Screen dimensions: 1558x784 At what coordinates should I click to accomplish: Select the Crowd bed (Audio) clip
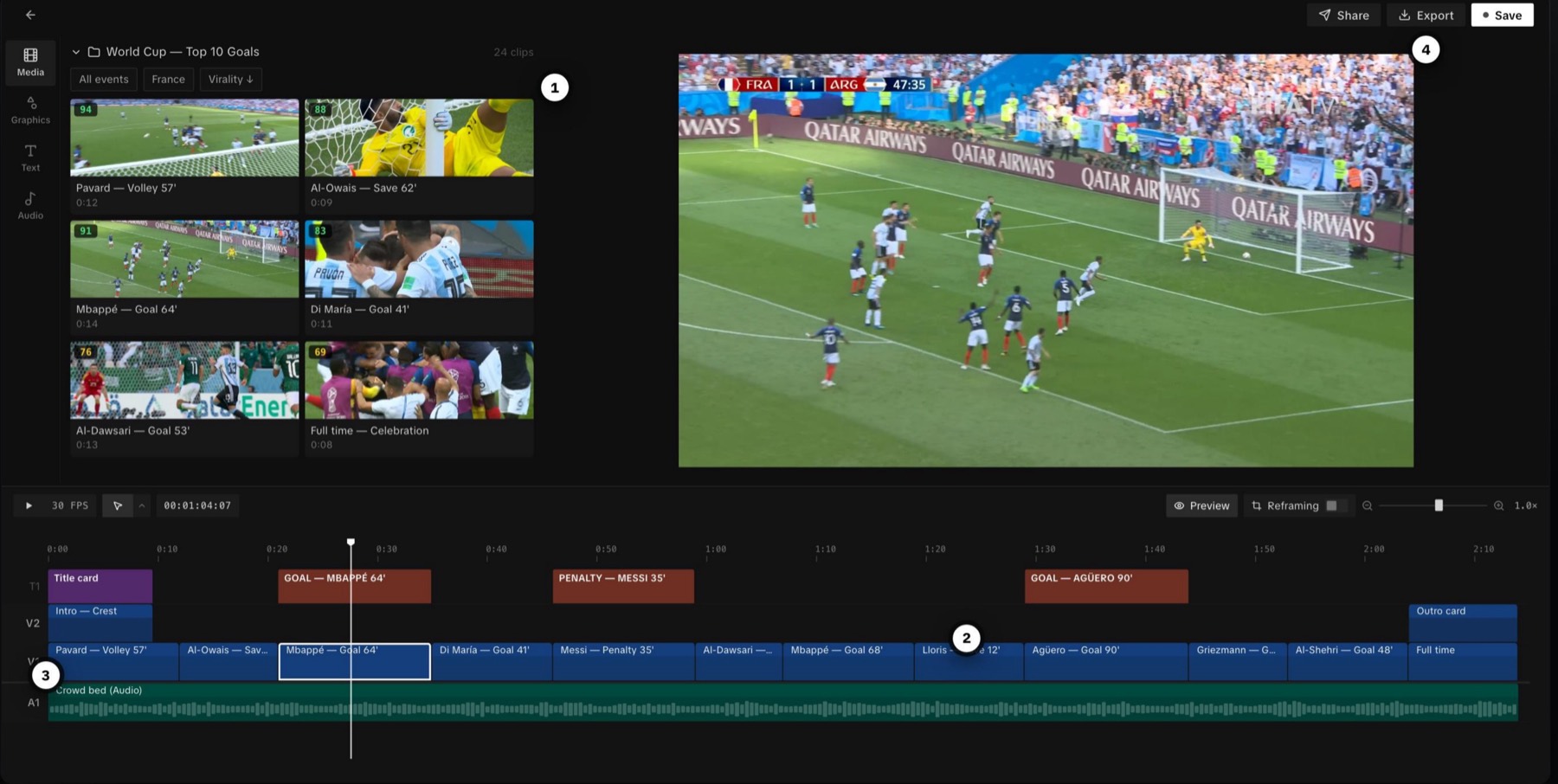[x=782, y=702]
